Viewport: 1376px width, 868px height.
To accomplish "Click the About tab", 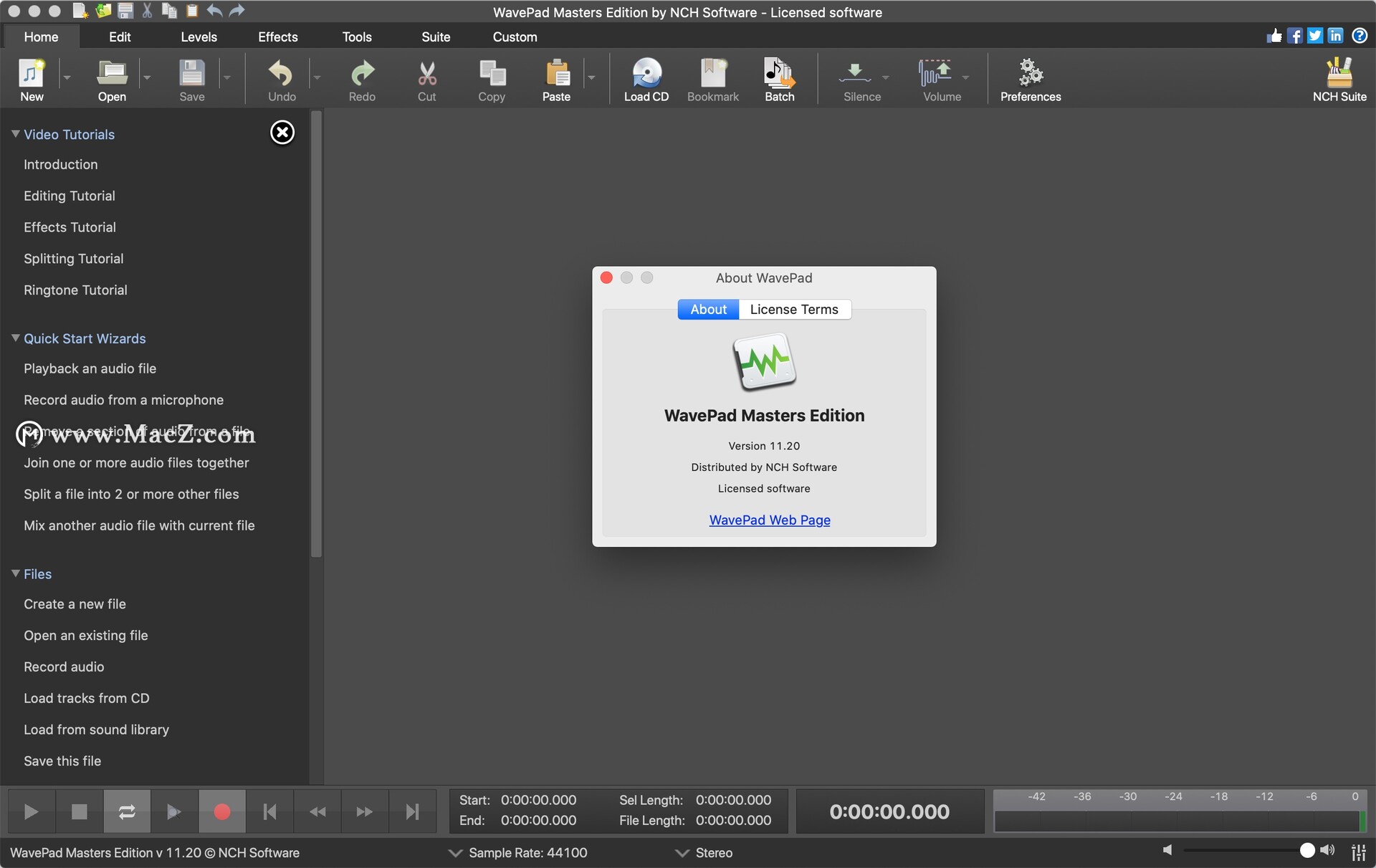I will (x=708, y=309).
